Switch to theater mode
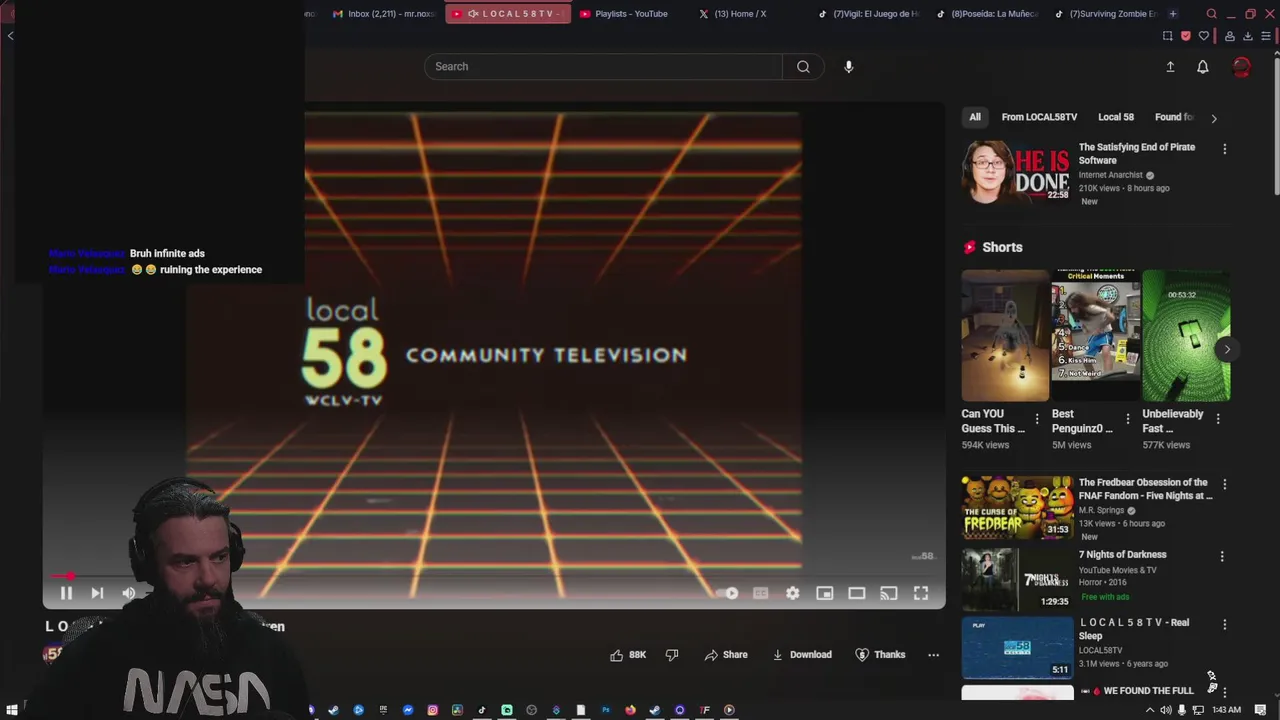Screen dimensions: 1280x720 [x=857, y=593]
